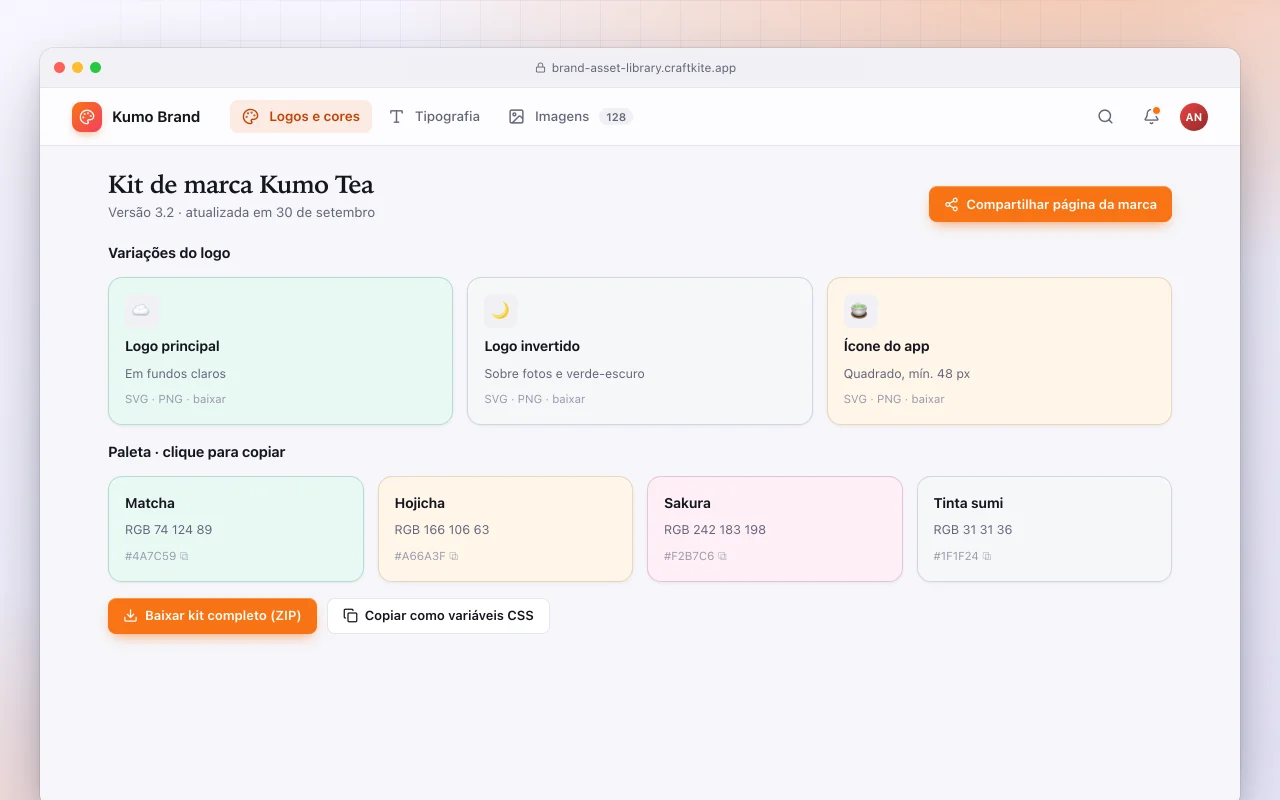Switch to the Logos e cores tab

point(301,117)
